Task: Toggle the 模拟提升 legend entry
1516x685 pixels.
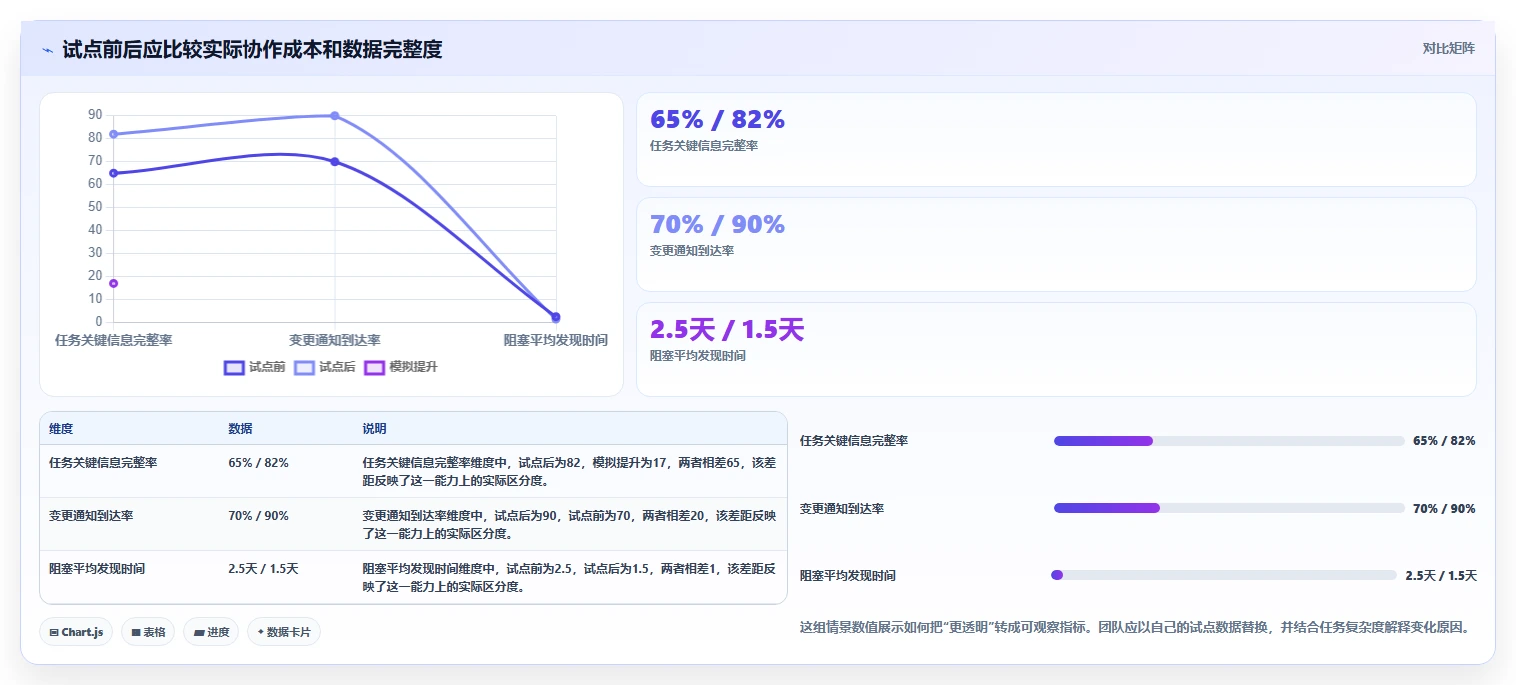Action: (x=401, y=367)
